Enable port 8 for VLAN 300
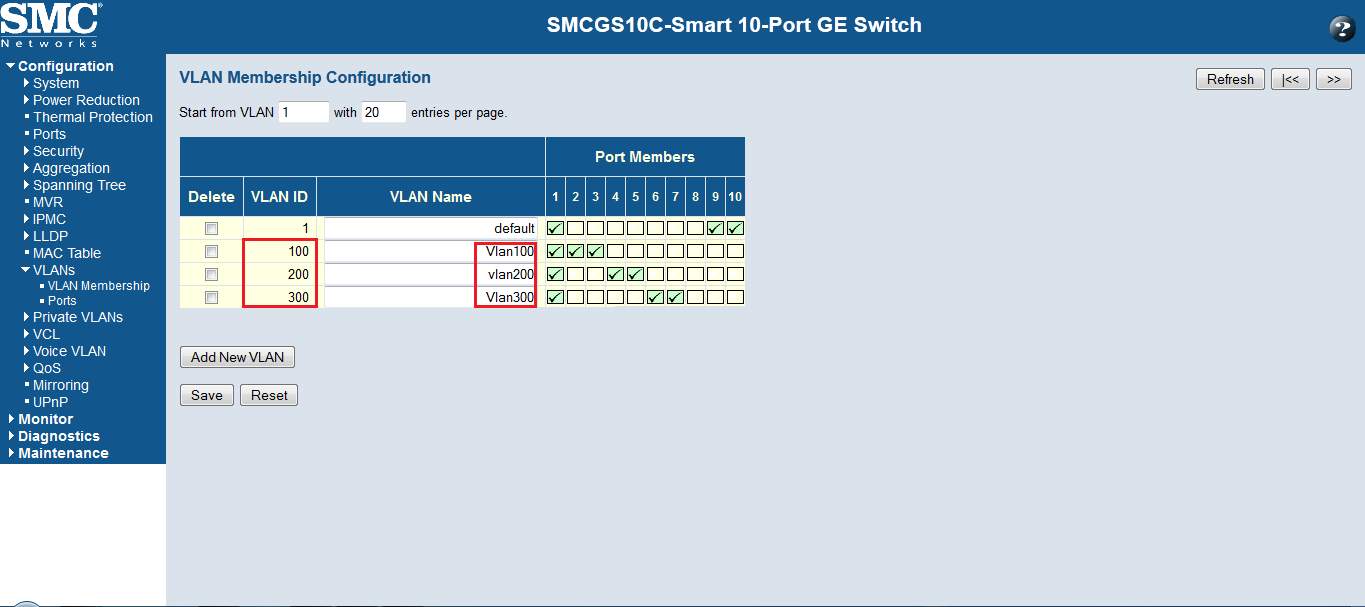The image size is (1365, 607). [695, 297]
